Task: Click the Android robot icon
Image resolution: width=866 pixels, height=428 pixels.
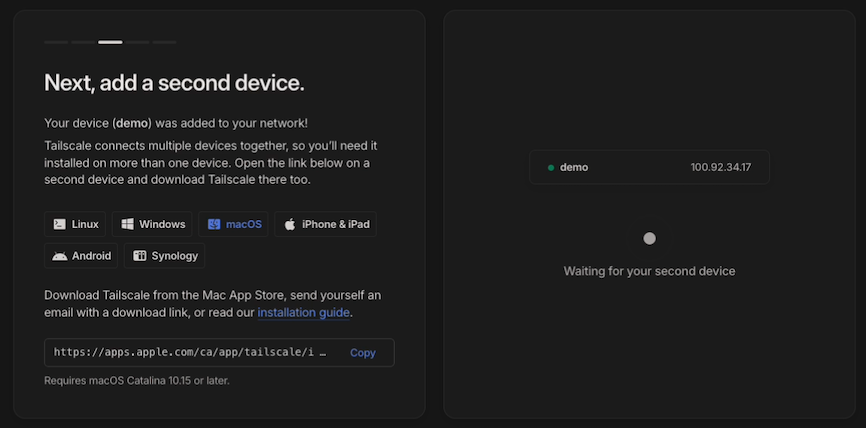Action: [60, 256]
